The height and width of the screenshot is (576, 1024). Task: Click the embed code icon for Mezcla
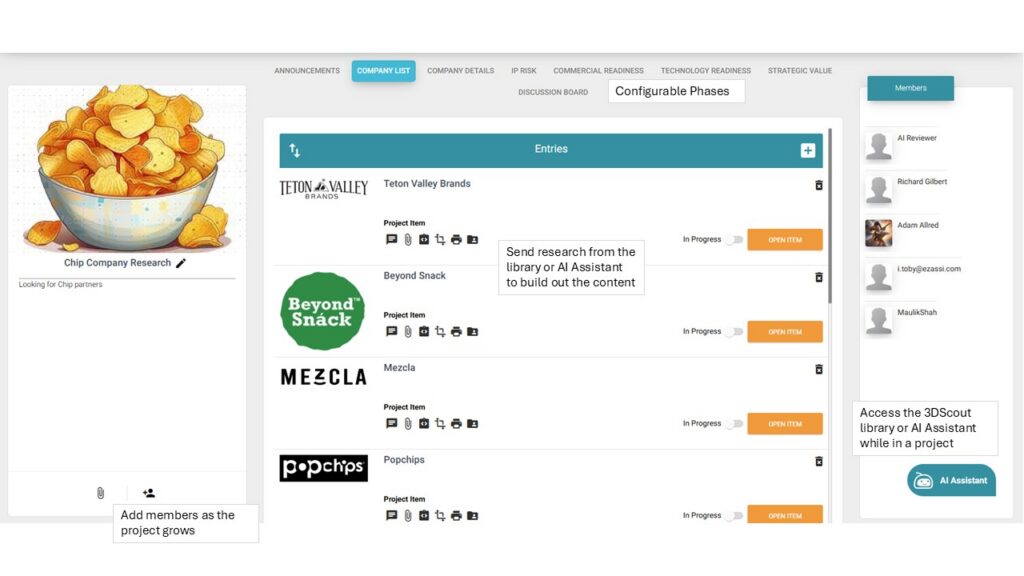tap(424, 424)
